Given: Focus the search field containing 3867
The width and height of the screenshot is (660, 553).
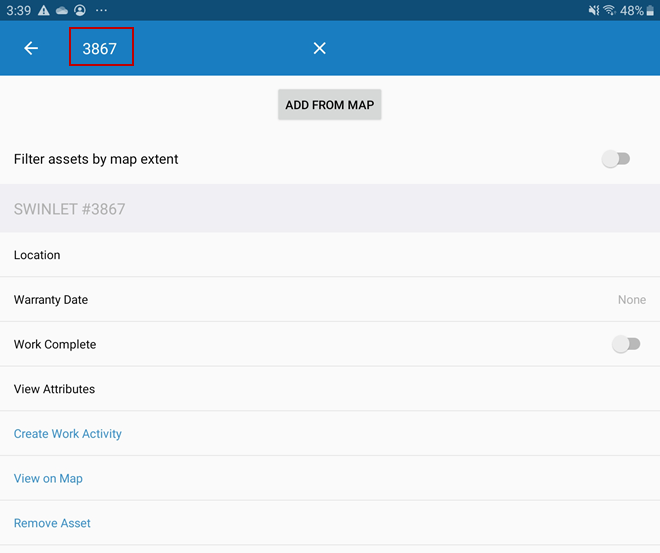Looking at the screenshot, I should click(x=100, y=48).
